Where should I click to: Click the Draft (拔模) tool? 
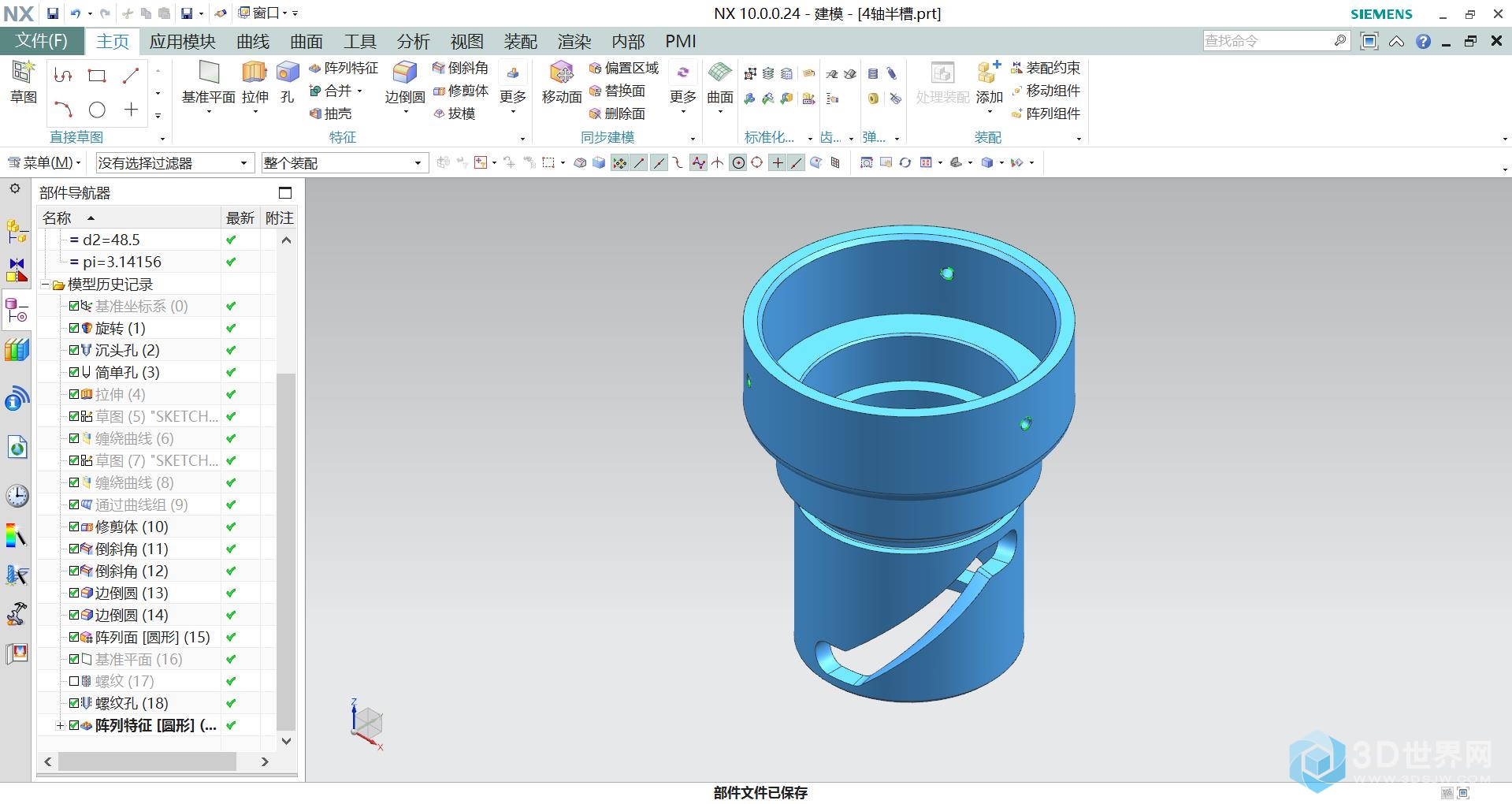pos(454,114)
